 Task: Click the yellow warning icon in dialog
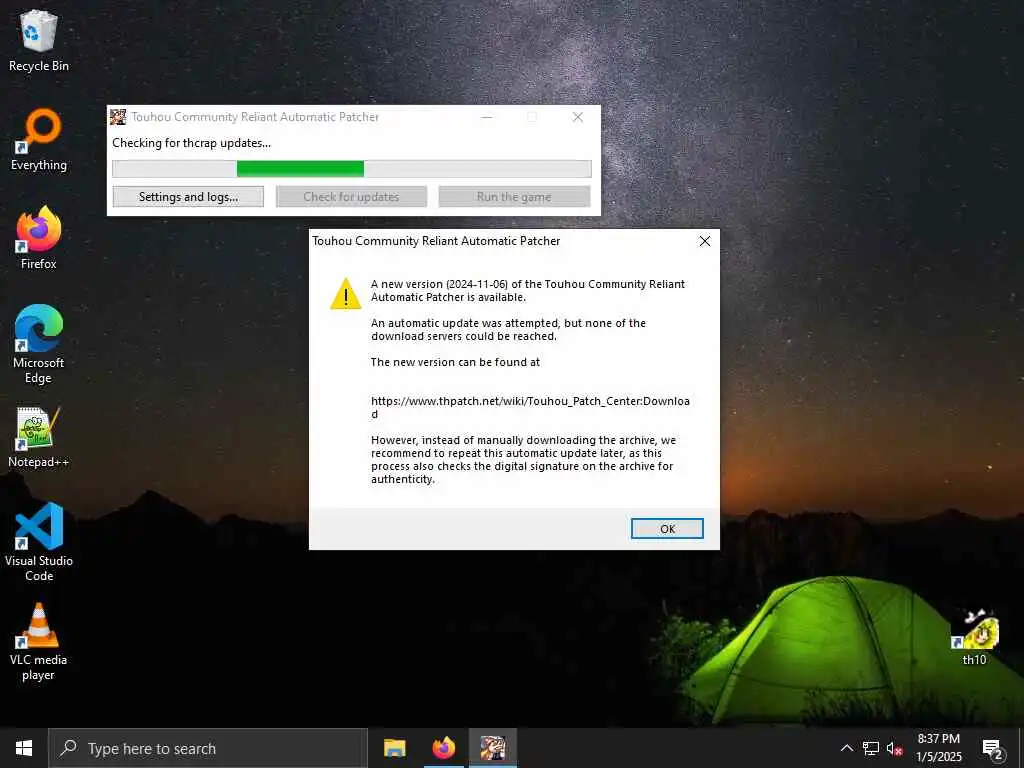(345, 294)
